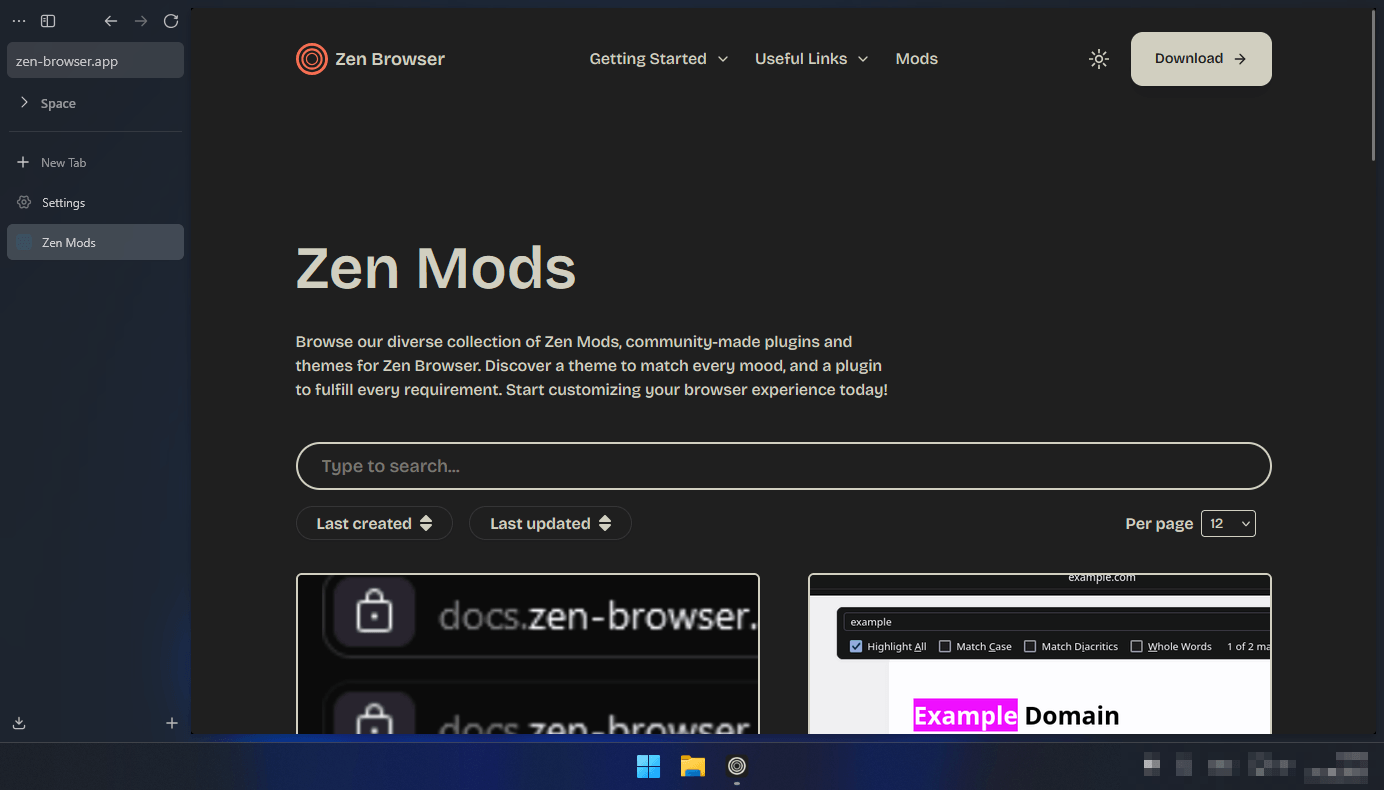Toggle light theme with sun icon
The width and height of the screenshot is (1384, 790).
pyautogui.click(x=1099, y=59)
